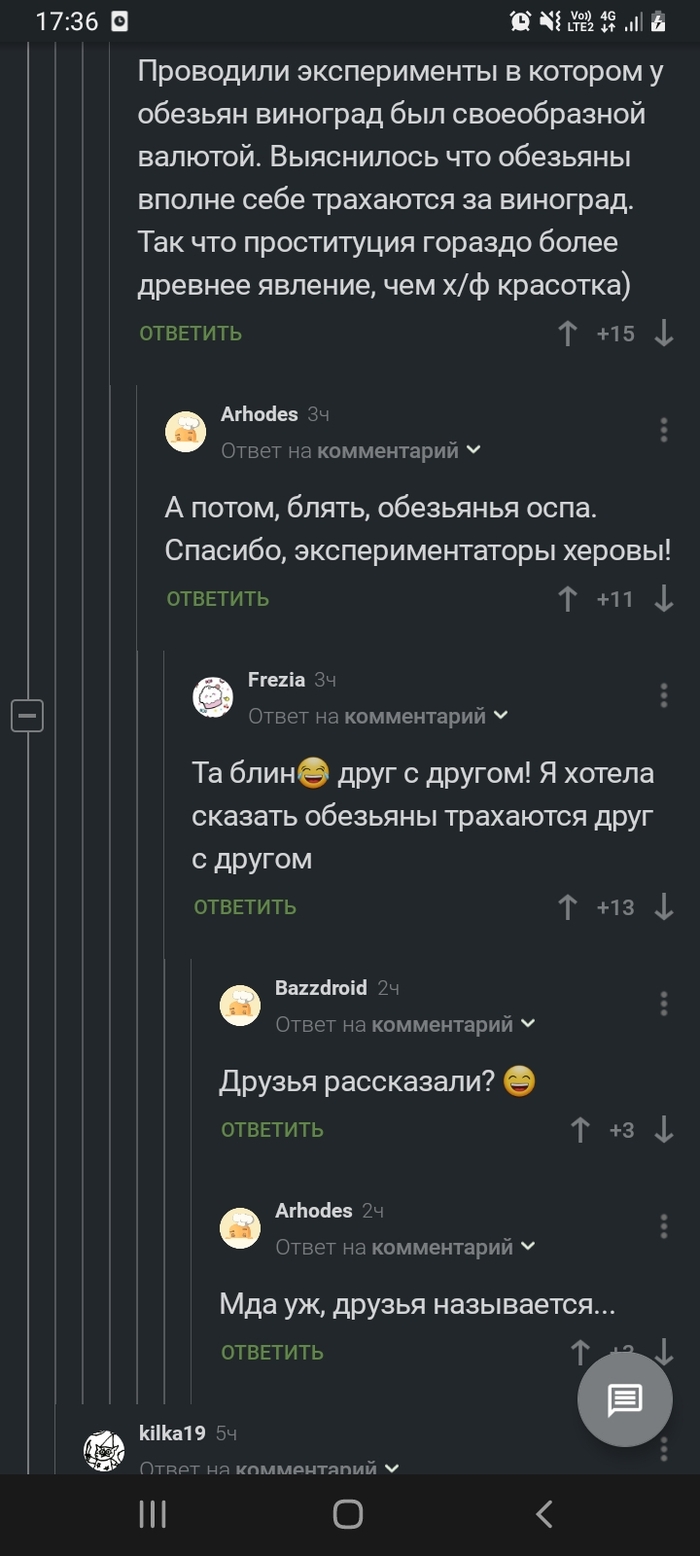Tap the floating comment bubble button
The image size is (700, 1556).
coord(624,1399)
